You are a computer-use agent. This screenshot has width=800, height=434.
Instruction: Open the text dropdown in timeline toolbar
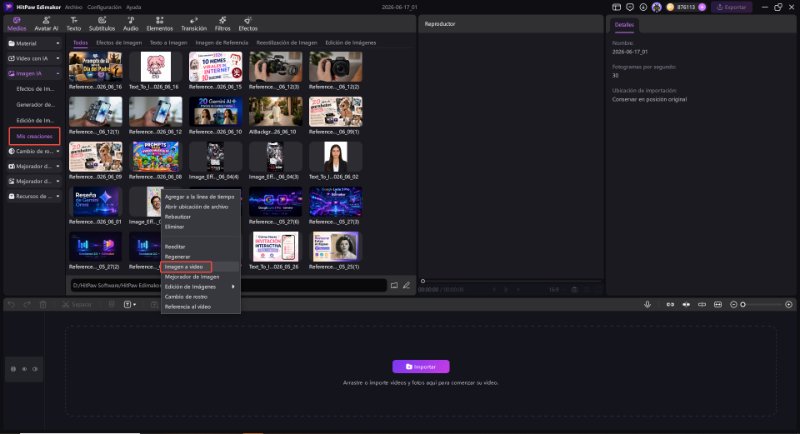point(130,304)
